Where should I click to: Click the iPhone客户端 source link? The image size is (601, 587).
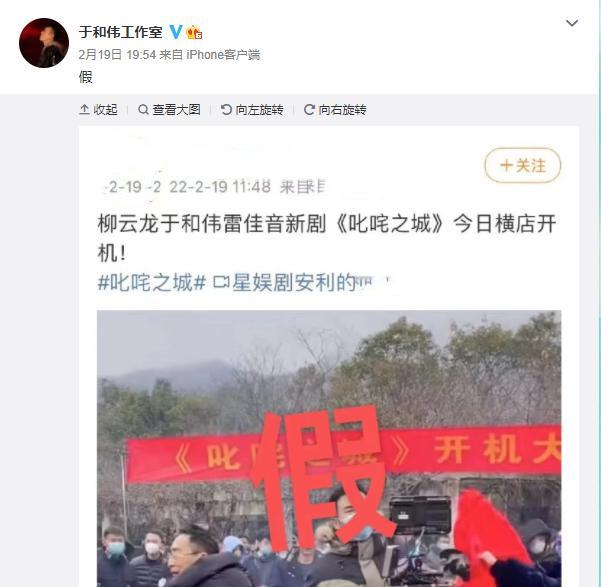[223, 55]
